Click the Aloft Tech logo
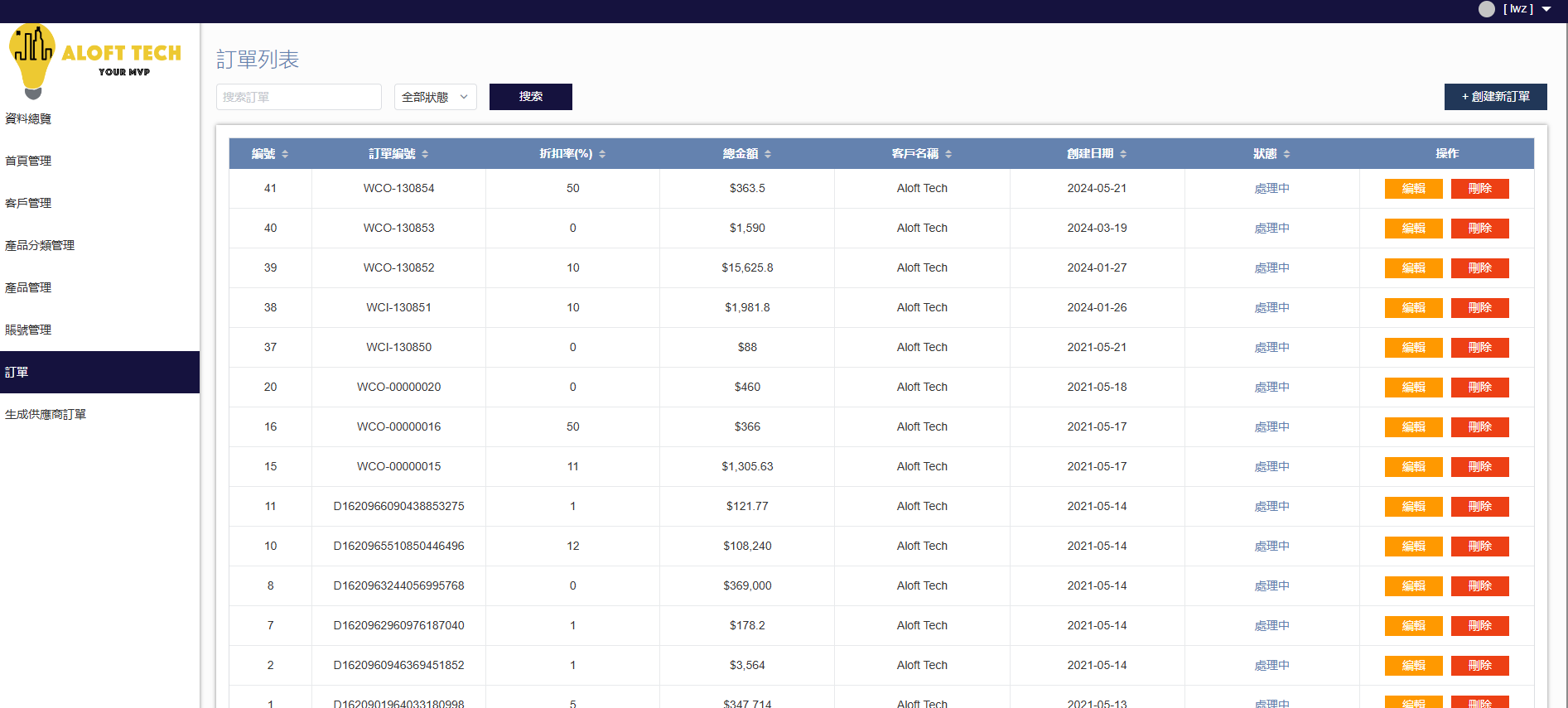The image size is (1568, 708). pyautogui.click(x=94, y=59)
